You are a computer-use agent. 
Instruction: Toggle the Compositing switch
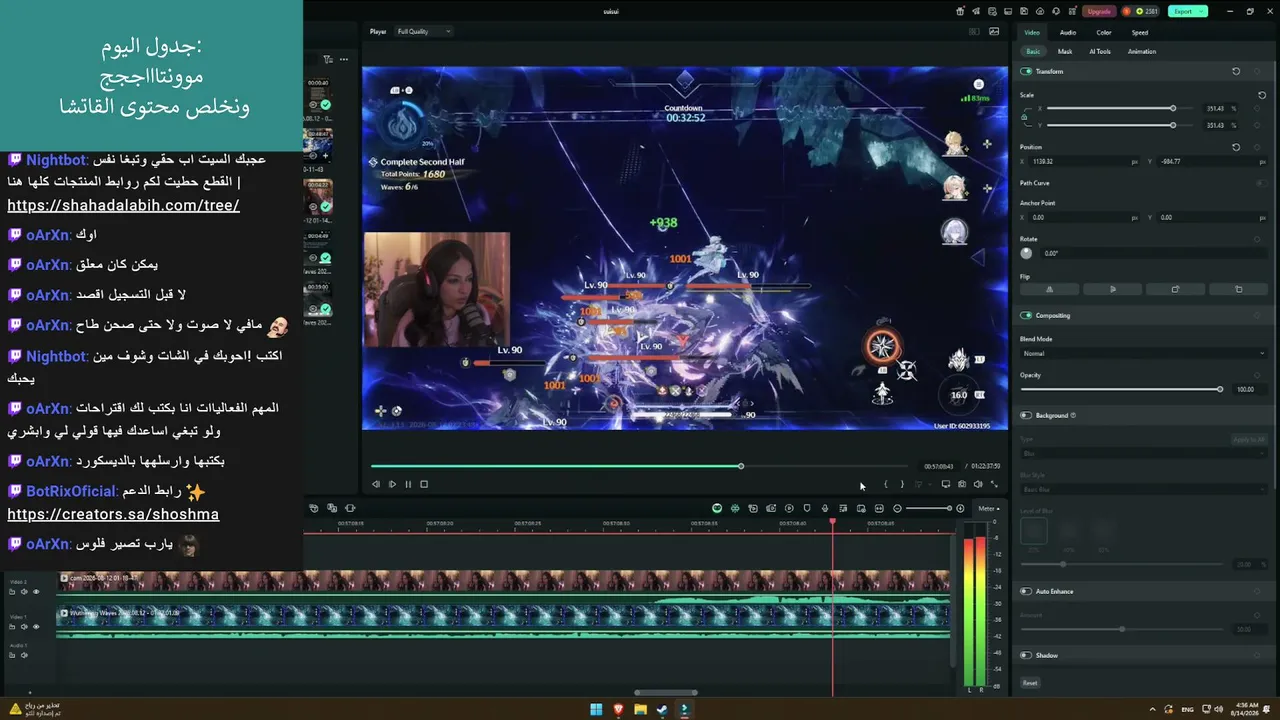pos(1026,316)
